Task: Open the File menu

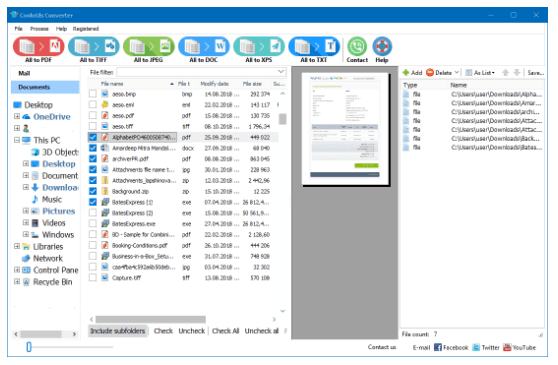Action: click(19, 28)
